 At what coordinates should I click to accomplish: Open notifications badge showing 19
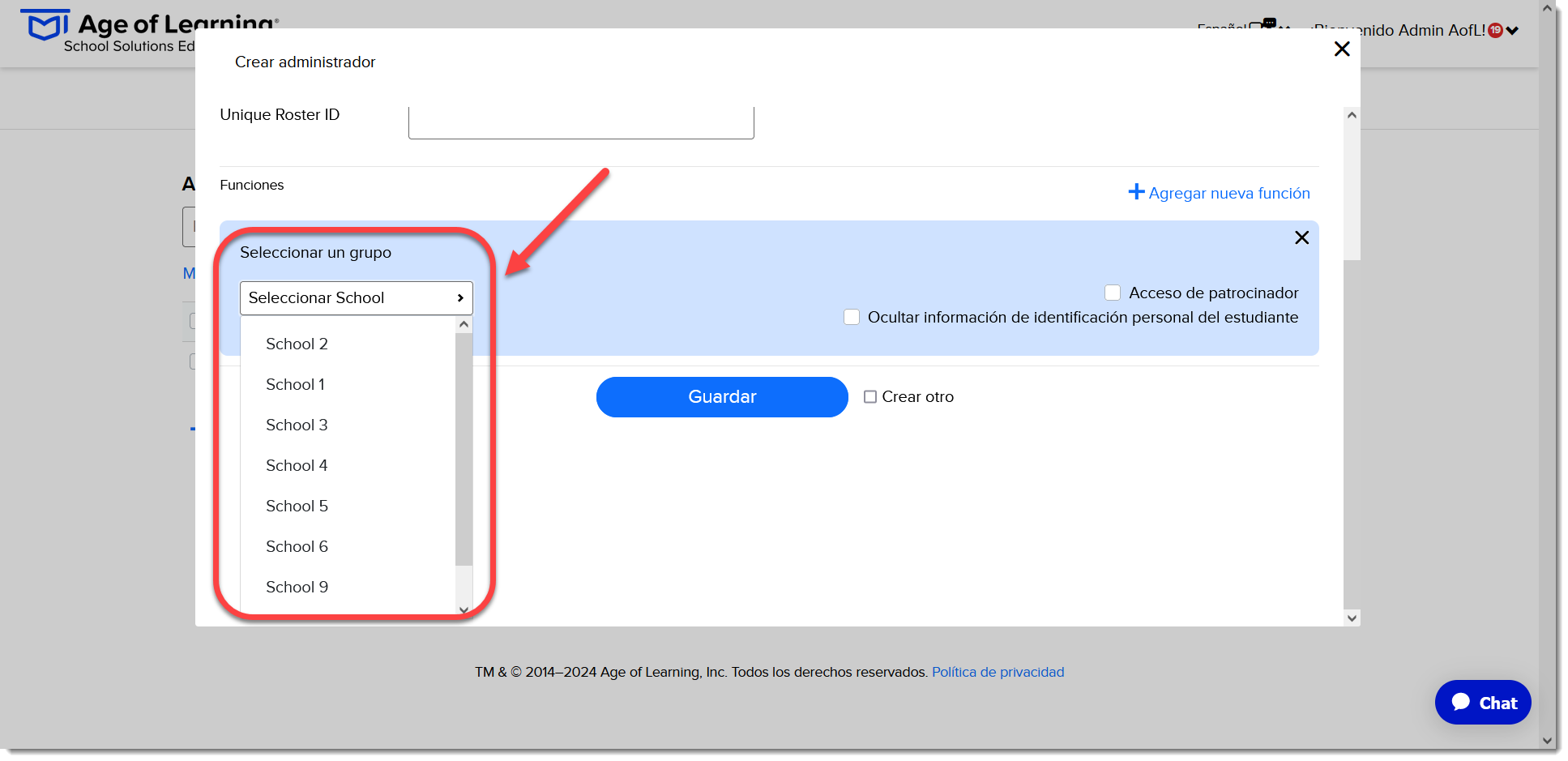[x=1496, y=30]
